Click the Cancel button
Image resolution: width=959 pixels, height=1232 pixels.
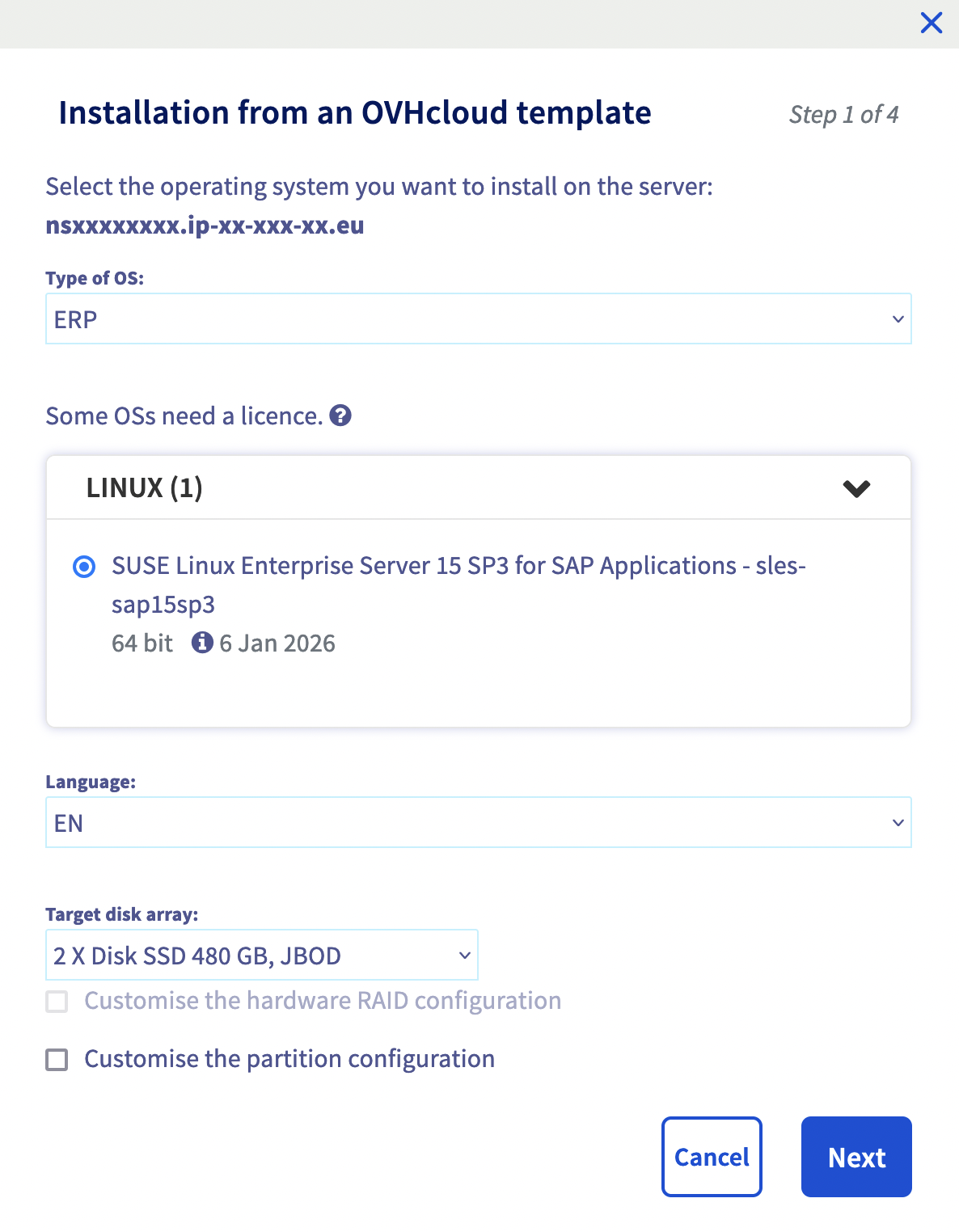(711, 1157)
